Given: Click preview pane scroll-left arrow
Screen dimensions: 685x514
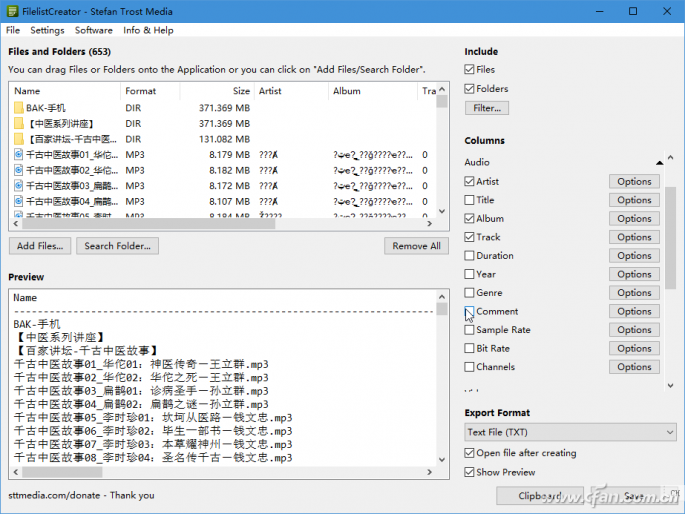Looking at the screenshot, I should [x=16, y=472].
